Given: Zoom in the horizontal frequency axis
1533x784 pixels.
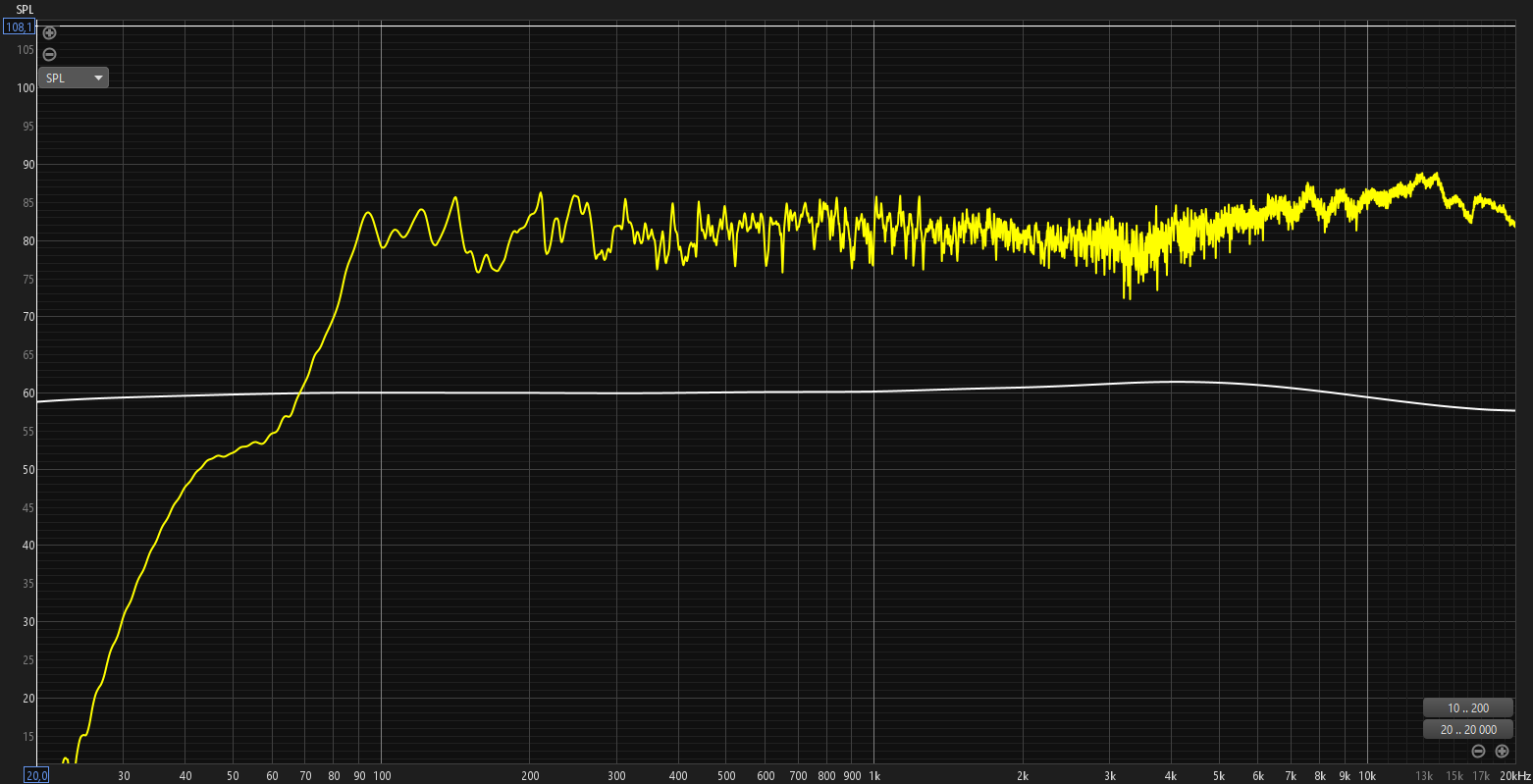Looking at the screenshot, I should (1502, 752).
